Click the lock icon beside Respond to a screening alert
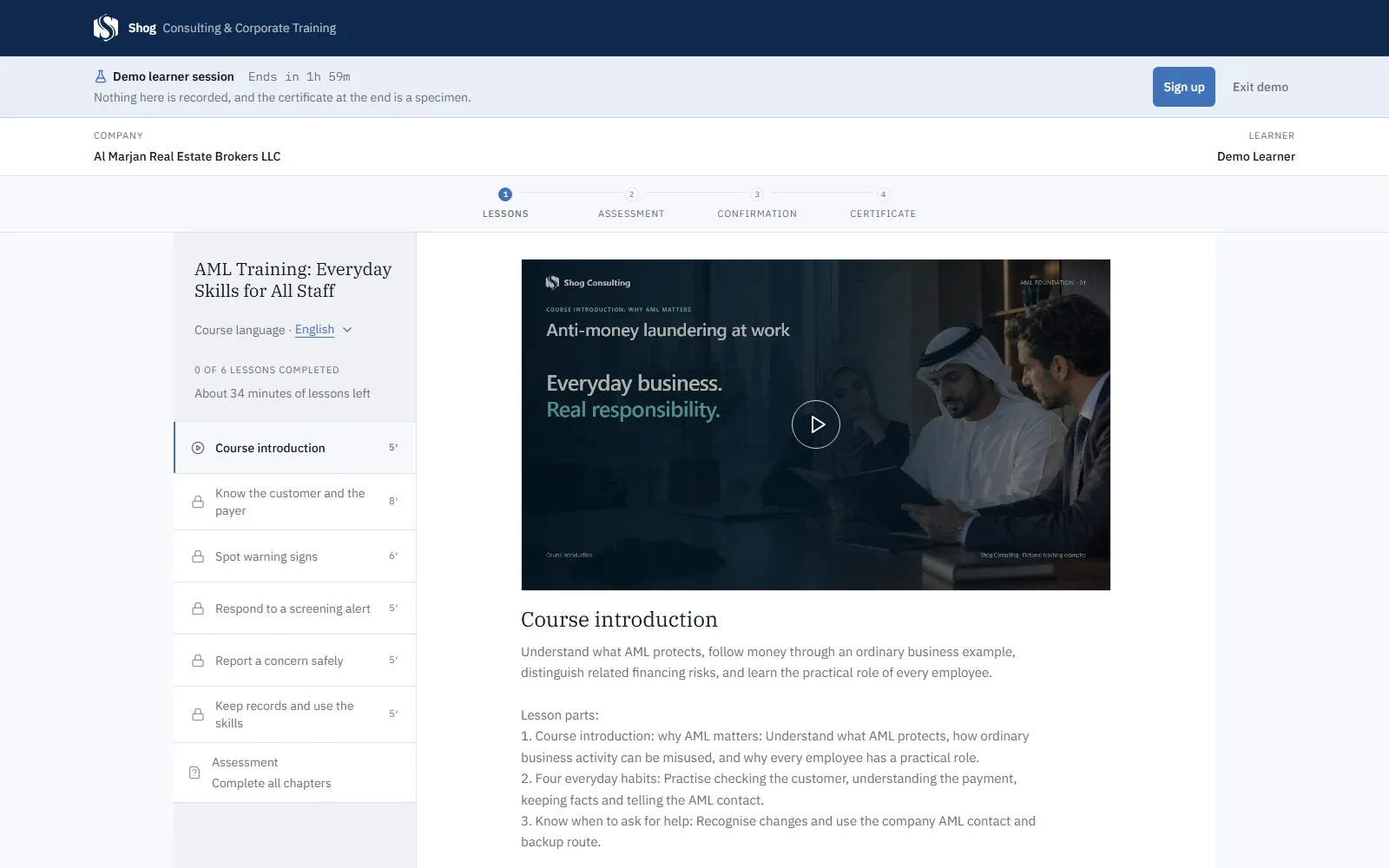The width and height of the screenshot is (1389, 868). (x=198, y=608)
